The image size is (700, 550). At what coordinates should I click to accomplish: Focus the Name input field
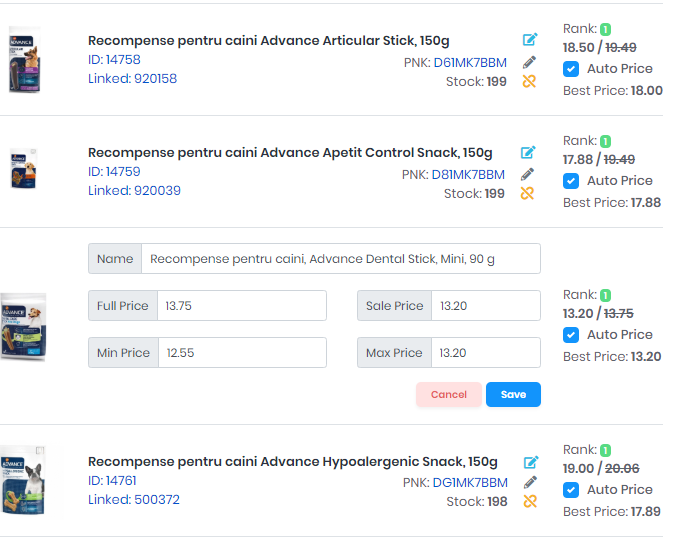pos(341,259)
